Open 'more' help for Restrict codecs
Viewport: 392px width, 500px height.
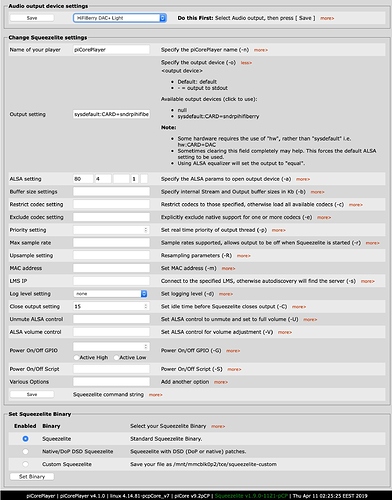click(x=356, y=205)
